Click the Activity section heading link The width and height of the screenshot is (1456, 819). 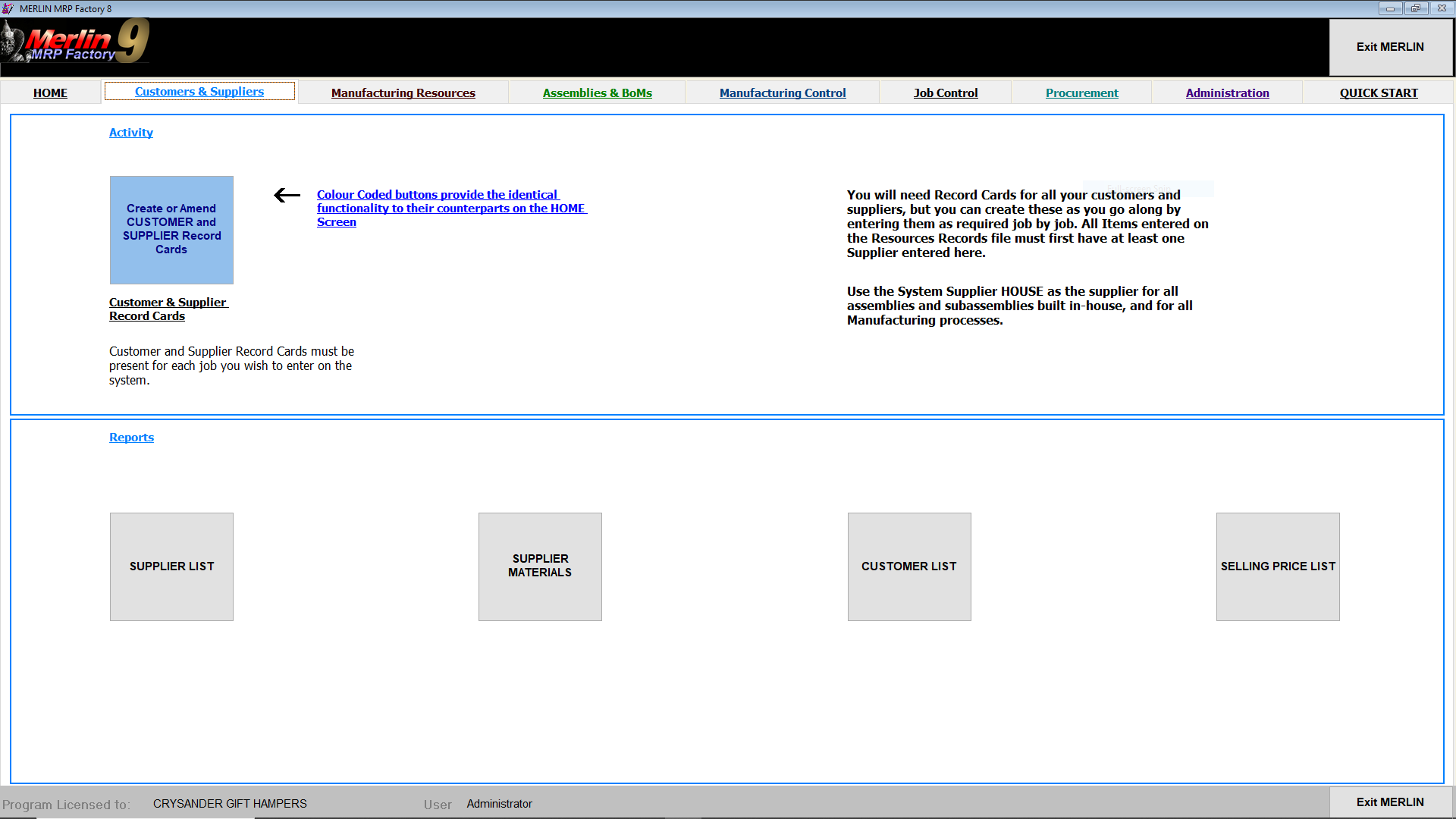point(130,132)
